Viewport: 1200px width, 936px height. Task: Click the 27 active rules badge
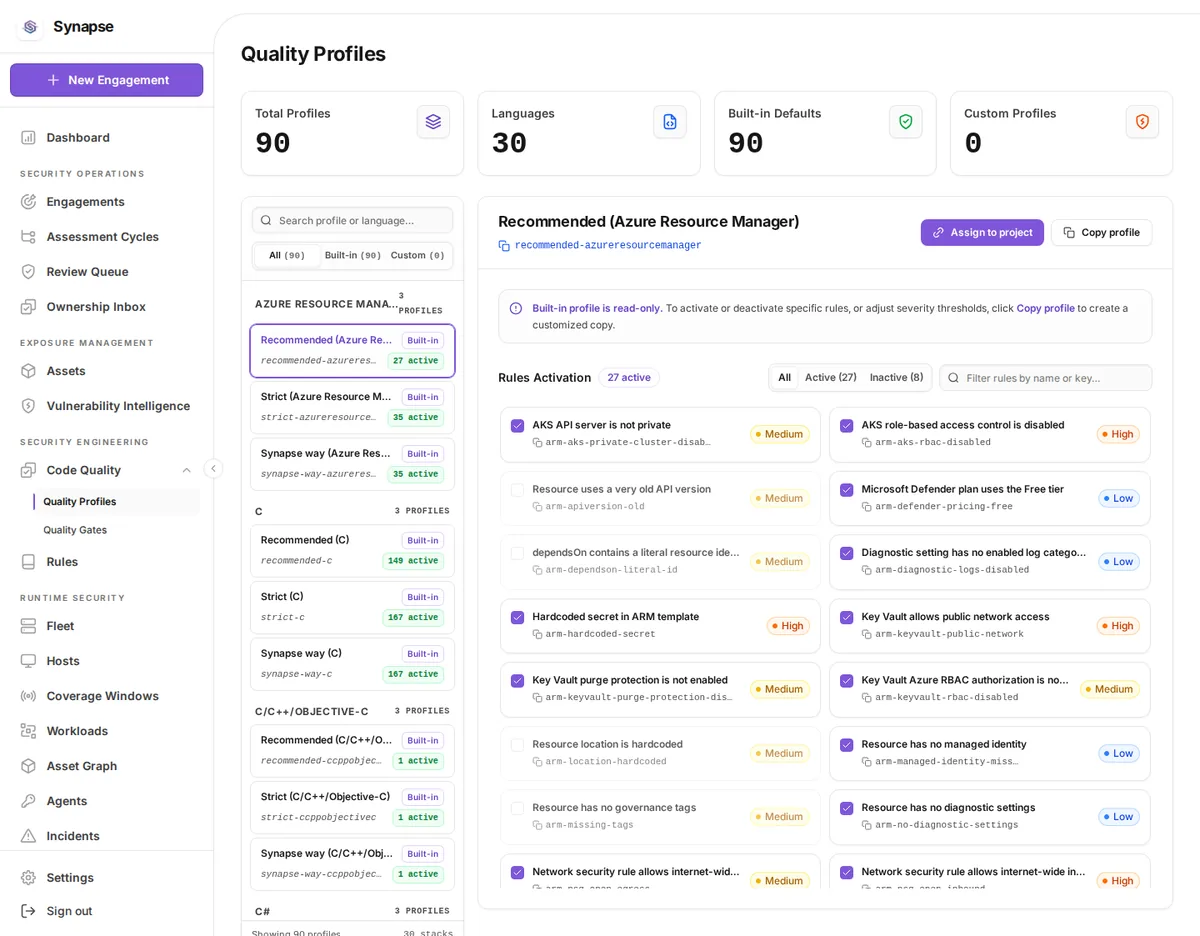(628, 377)
